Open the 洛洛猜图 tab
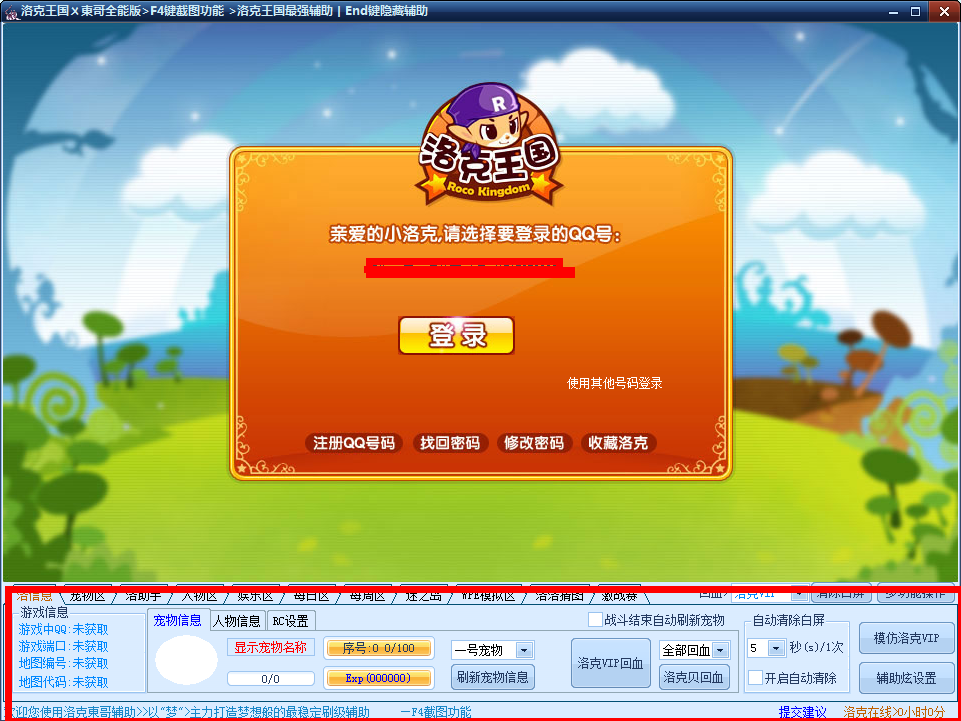The width and height of the screenshot is (961, 721). pyautogui.click(x=560, y=595)
